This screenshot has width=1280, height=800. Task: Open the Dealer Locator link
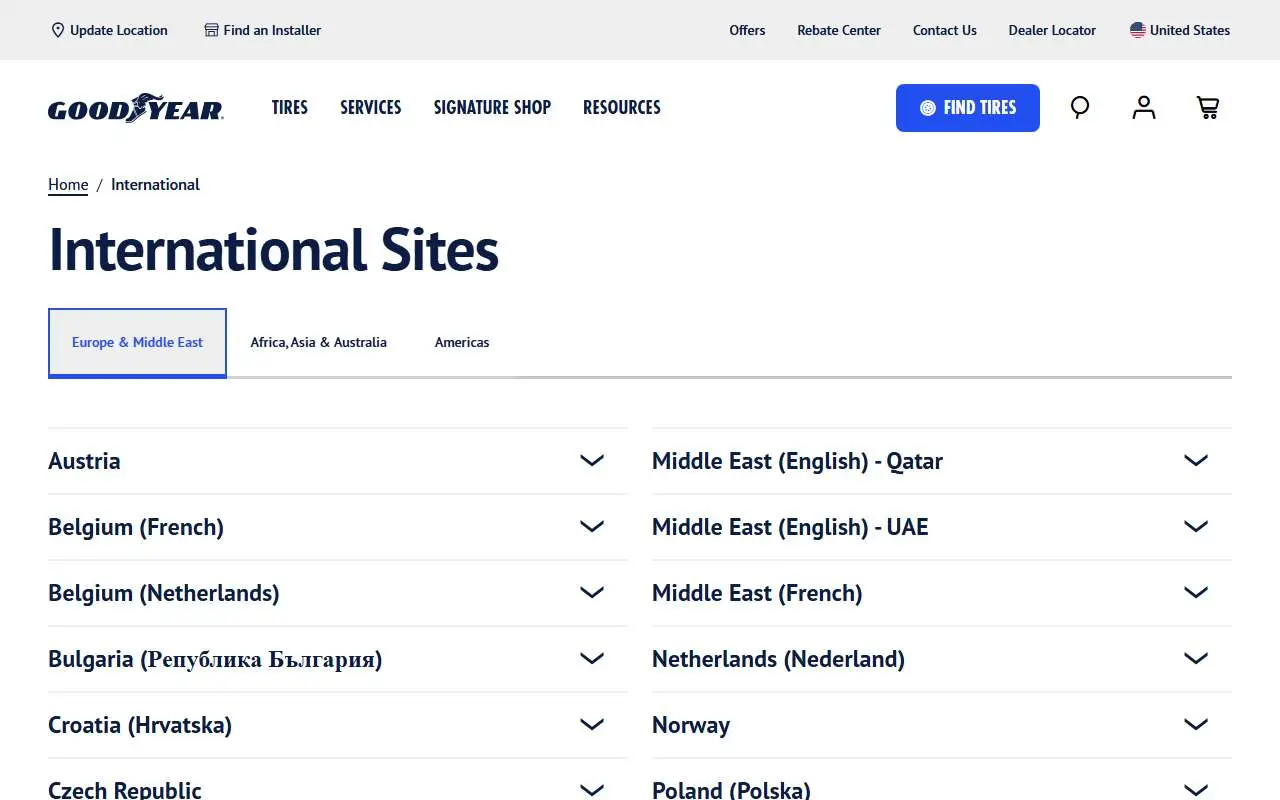[1052, 30]
